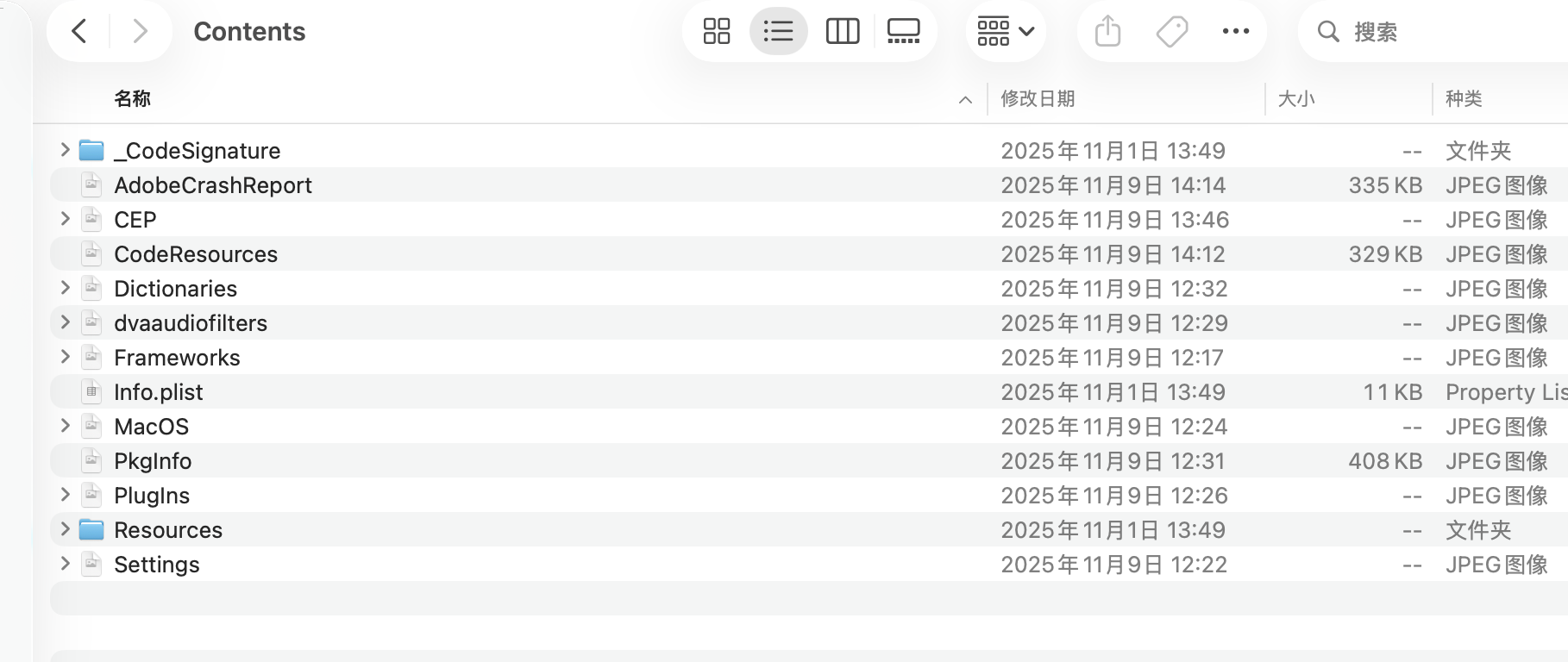Click the 名称 column header
The height and width of the screenshot is (662, 1568).
coord(133,99)
